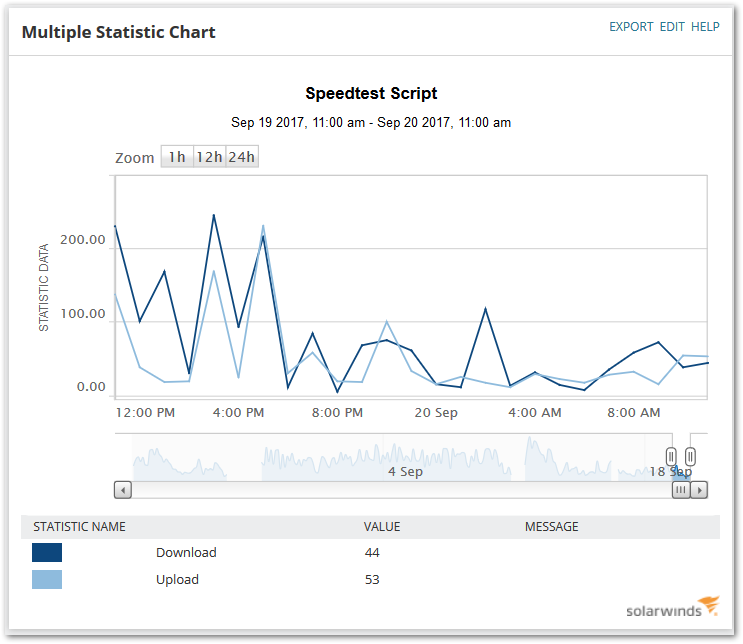Click the Upload light blue color swatch
This screenshot has height=644, width=743.
pyautogui.click(x=47, y=580)
